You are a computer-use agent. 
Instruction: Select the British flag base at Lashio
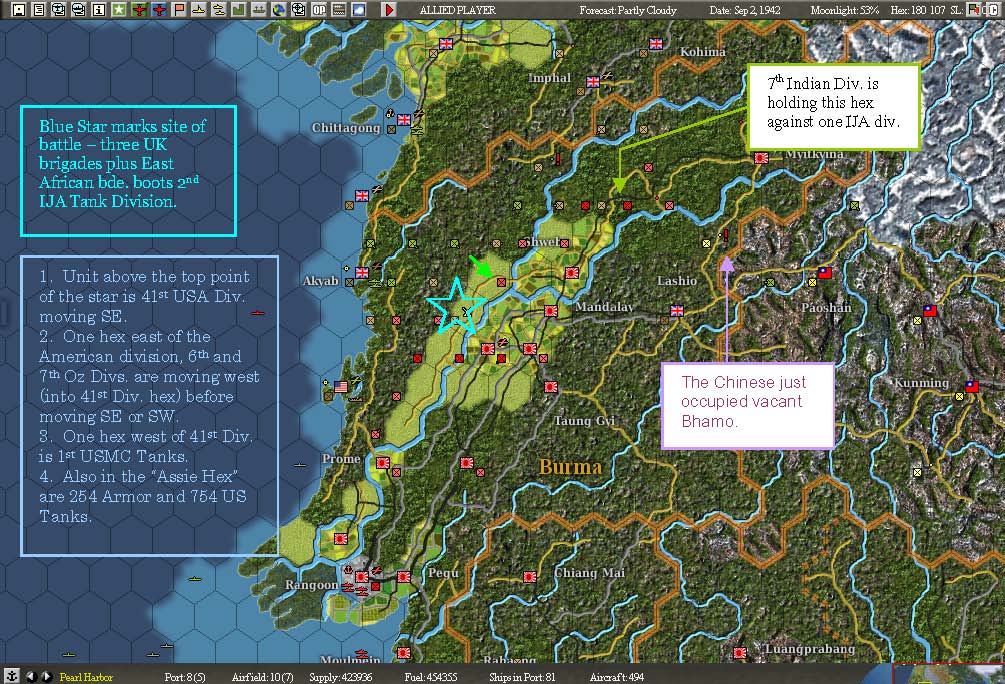677,311
